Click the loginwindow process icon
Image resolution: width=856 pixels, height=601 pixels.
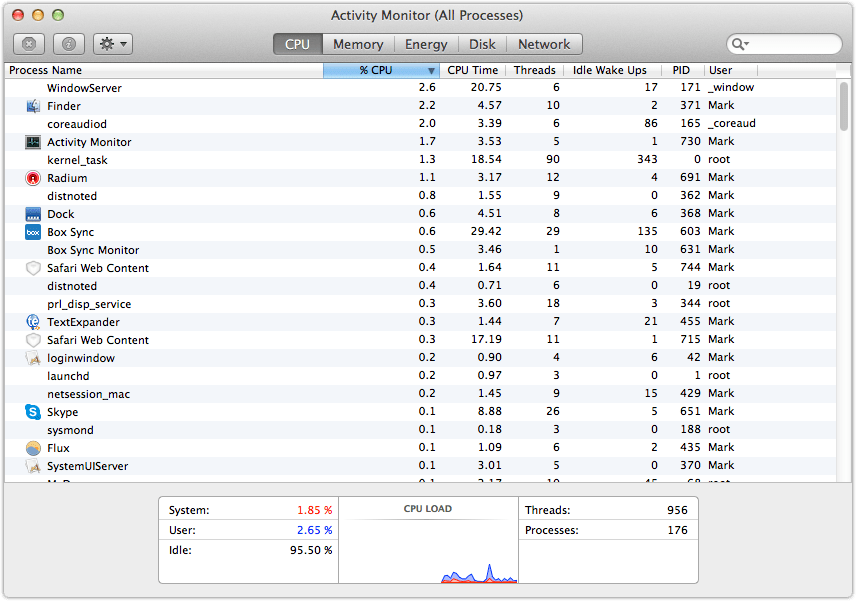click(x=33, y=358)
